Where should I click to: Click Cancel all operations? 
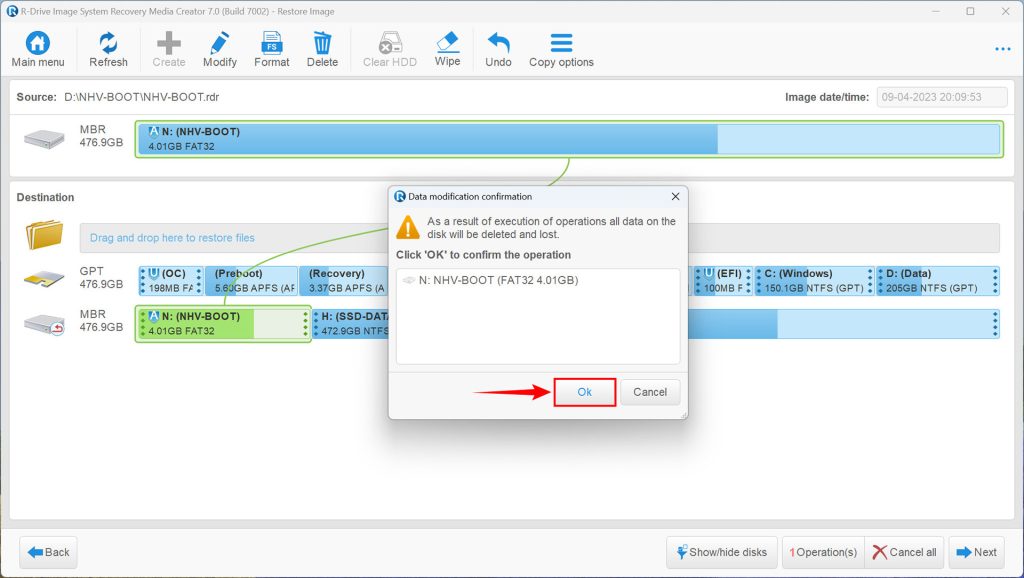point(904,553)
